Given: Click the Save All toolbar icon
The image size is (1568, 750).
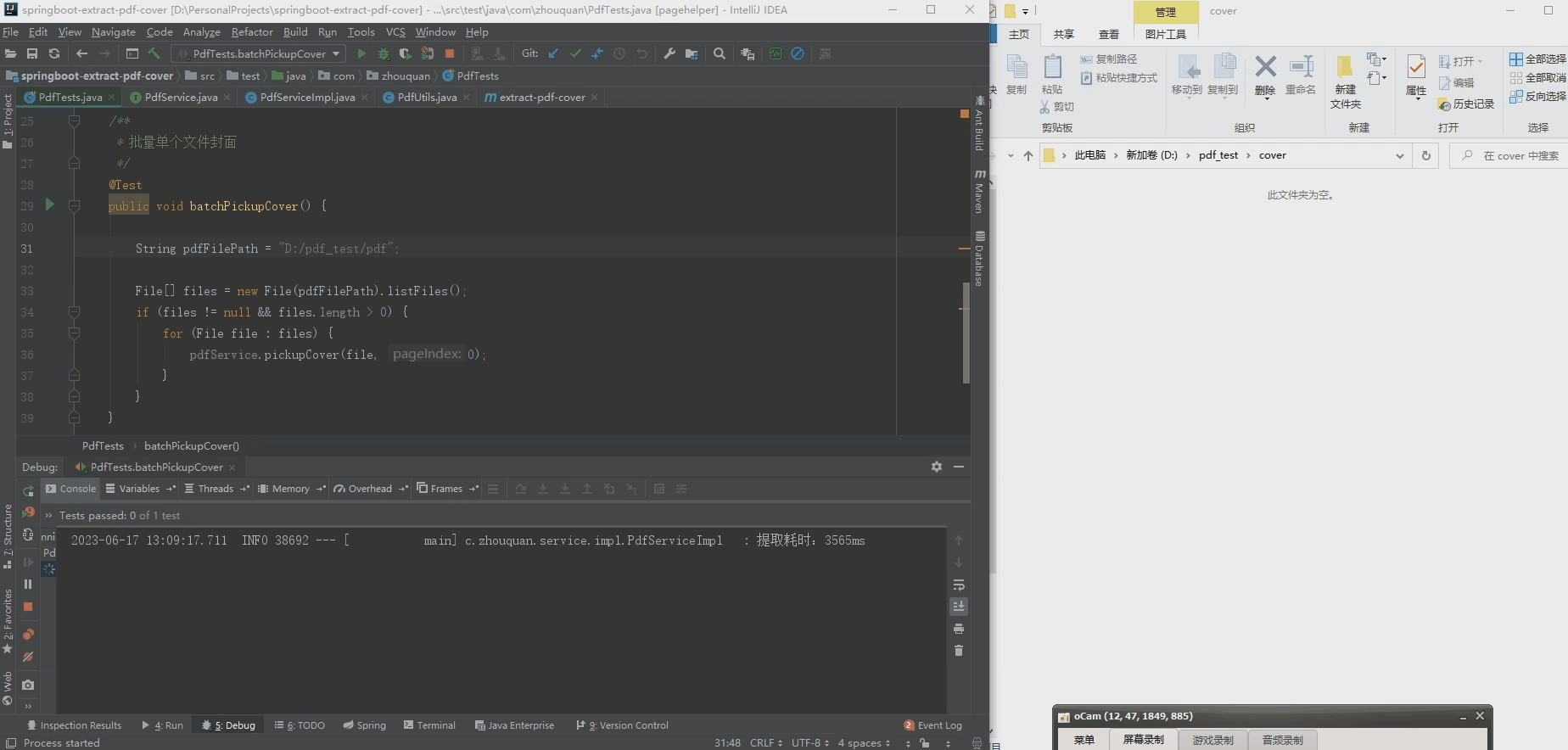Looking at the screenshot, I should 32,53.
